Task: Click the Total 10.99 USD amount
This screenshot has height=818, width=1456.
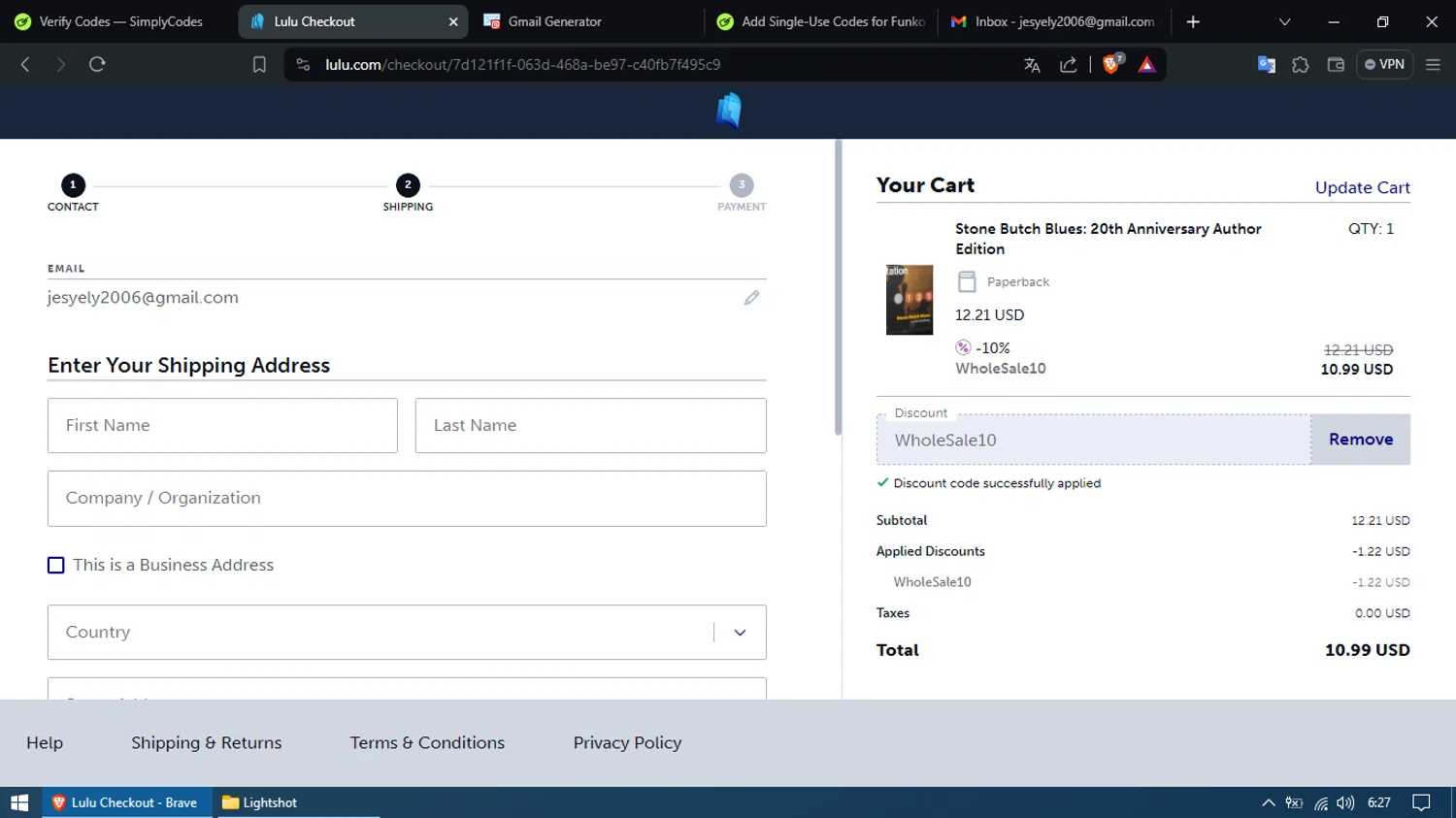Action: pos(1367,650)
